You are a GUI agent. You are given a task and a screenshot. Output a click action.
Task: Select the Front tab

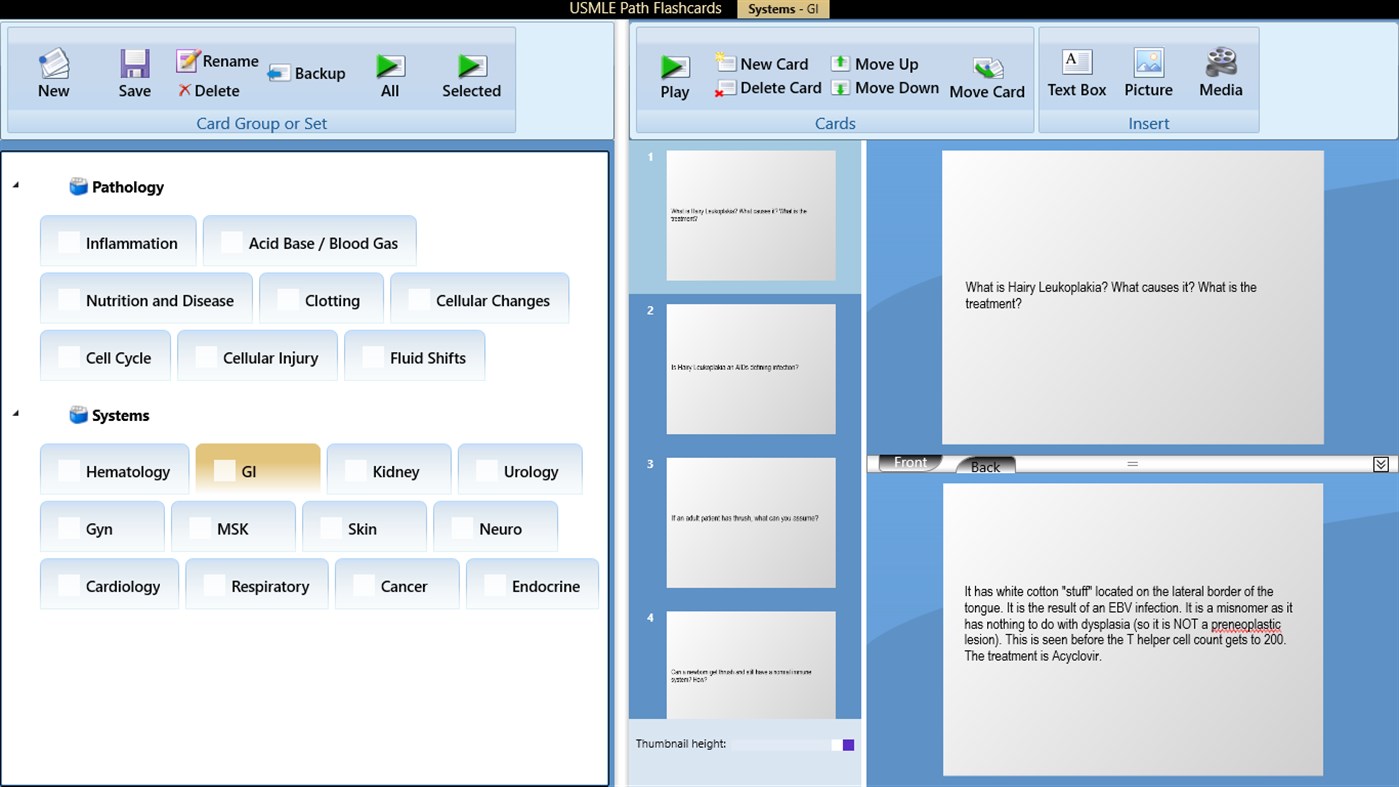pos(909,462)
